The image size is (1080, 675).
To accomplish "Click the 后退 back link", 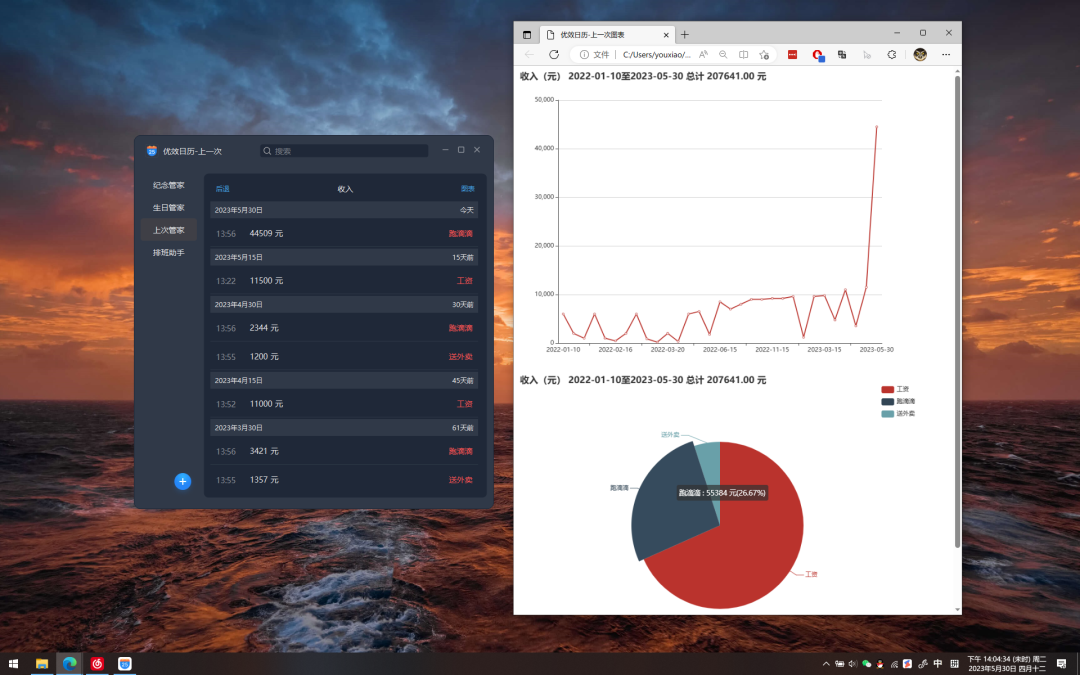I will pyautogui.click(x=222, y=189).
